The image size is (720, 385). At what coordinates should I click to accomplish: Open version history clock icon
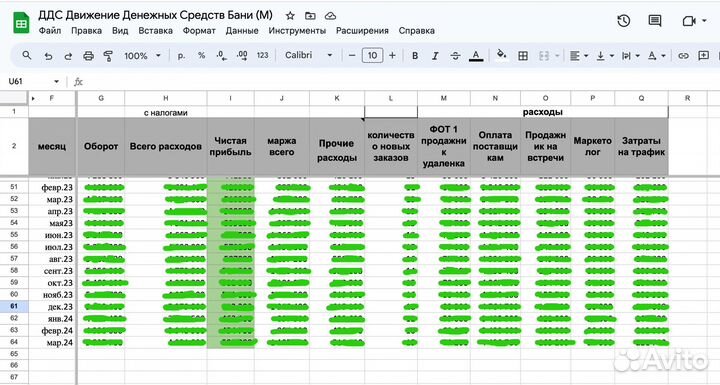tap(623, 21)
